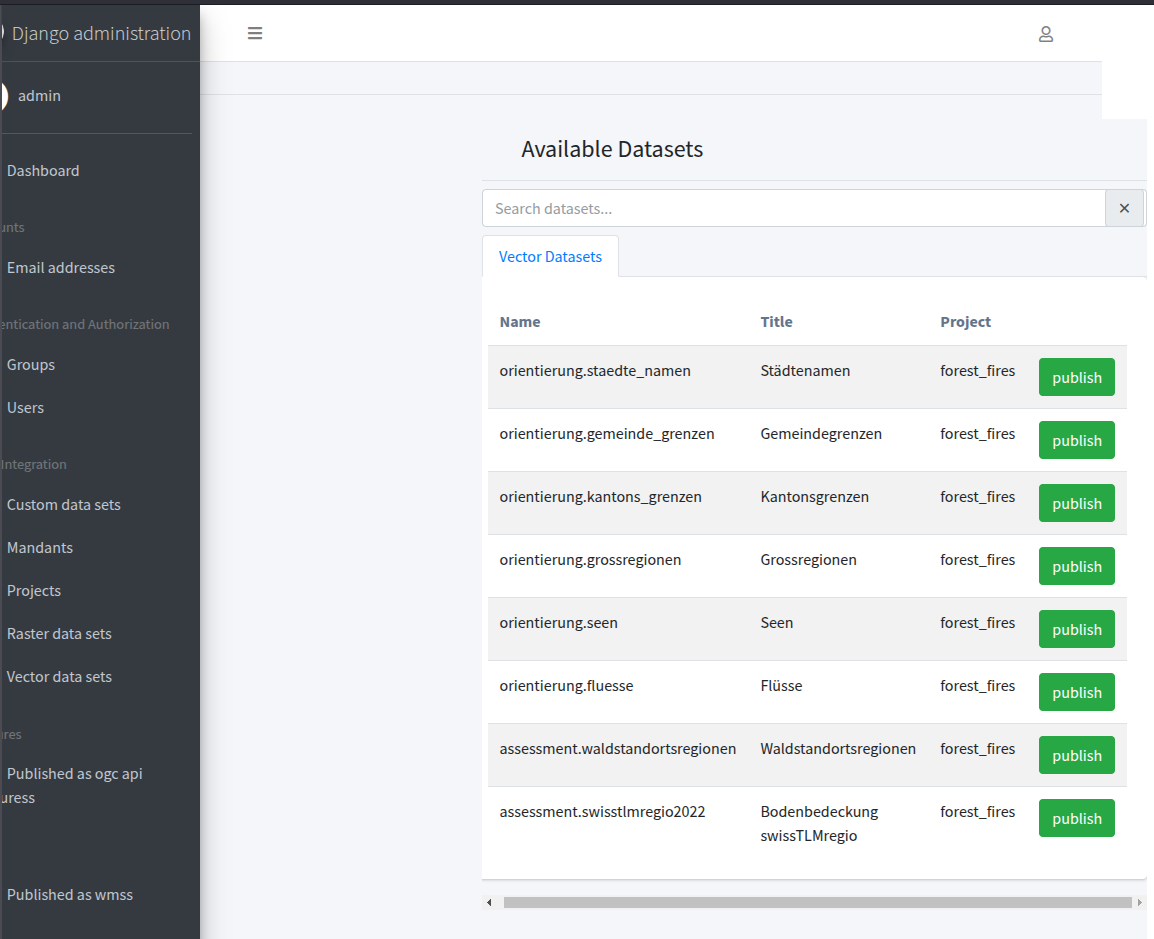
Task: Publish the orientierung.seen dataset
Action: pyautogui.click(x=1076, y=630)
